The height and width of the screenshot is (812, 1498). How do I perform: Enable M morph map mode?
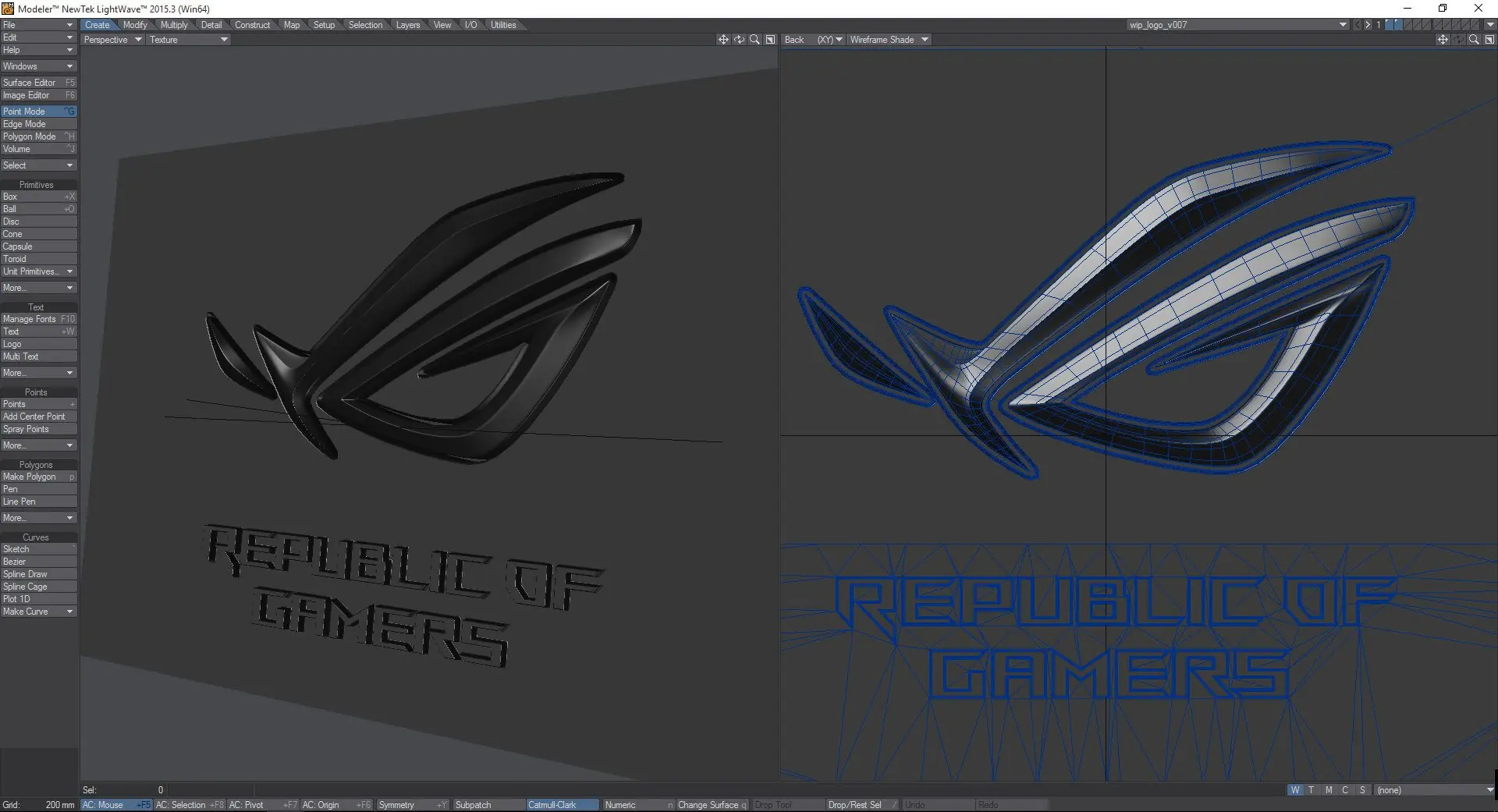click(1329, 790)
